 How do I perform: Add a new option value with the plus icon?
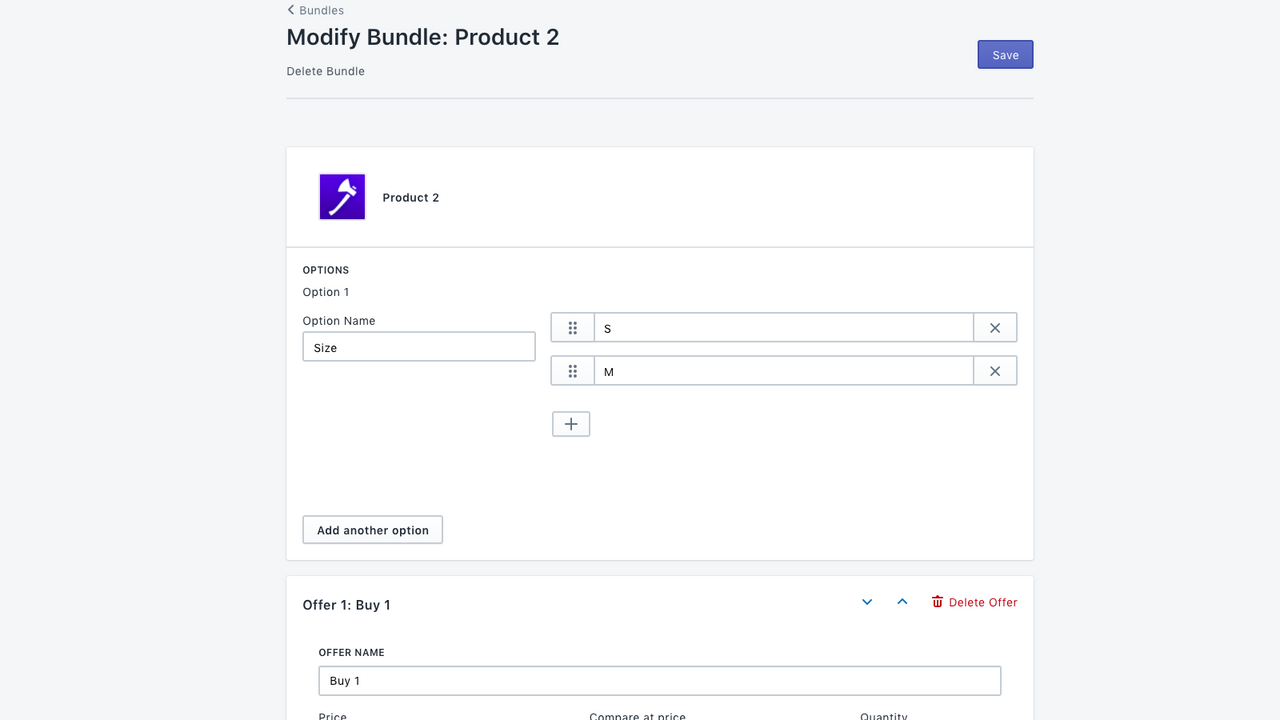(570, 423)
